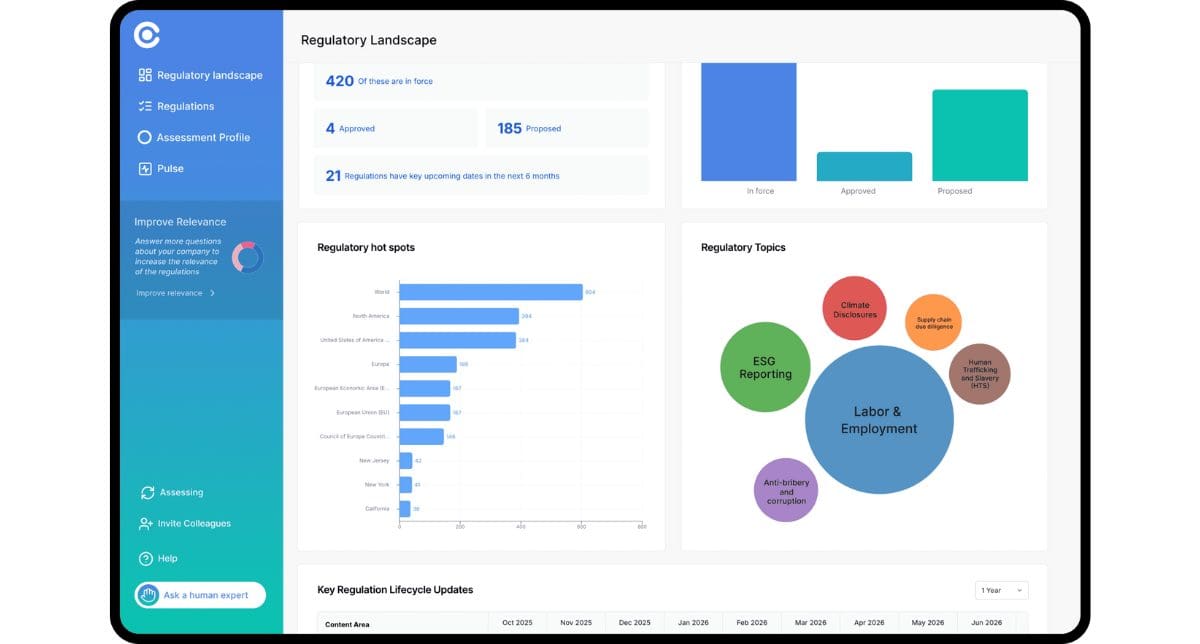Image resolution: width=1200 pixels, height=644 pixels.
Task: Select the Climate Disclosures bubble
Action: click(x=855, y=309)
